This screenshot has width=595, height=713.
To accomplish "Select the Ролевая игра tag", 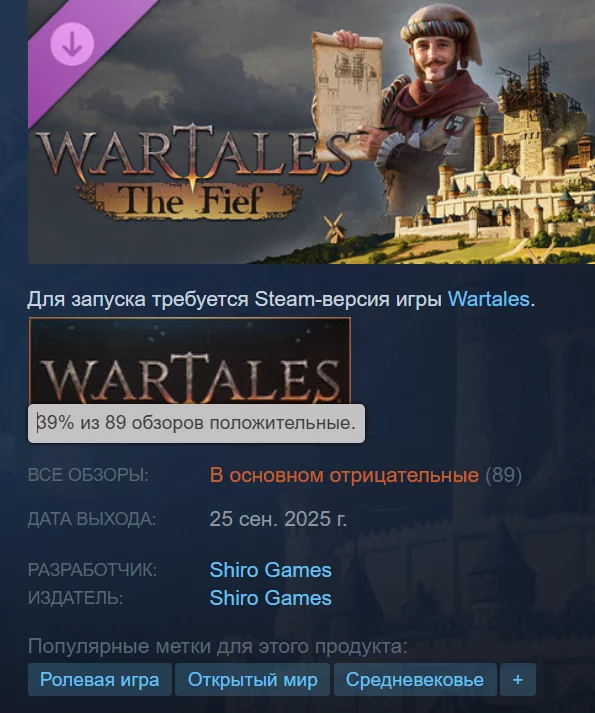I will click(x=100, y=680).
